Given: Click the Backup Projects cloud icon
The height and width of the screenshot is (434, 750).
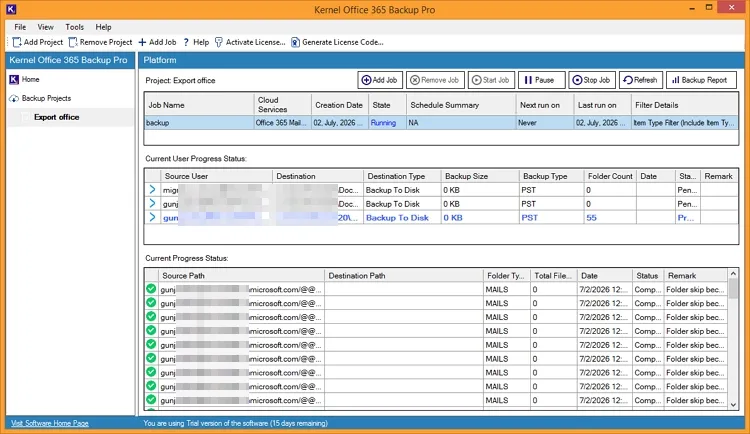Looking at the screenshot, I should 14,99.
